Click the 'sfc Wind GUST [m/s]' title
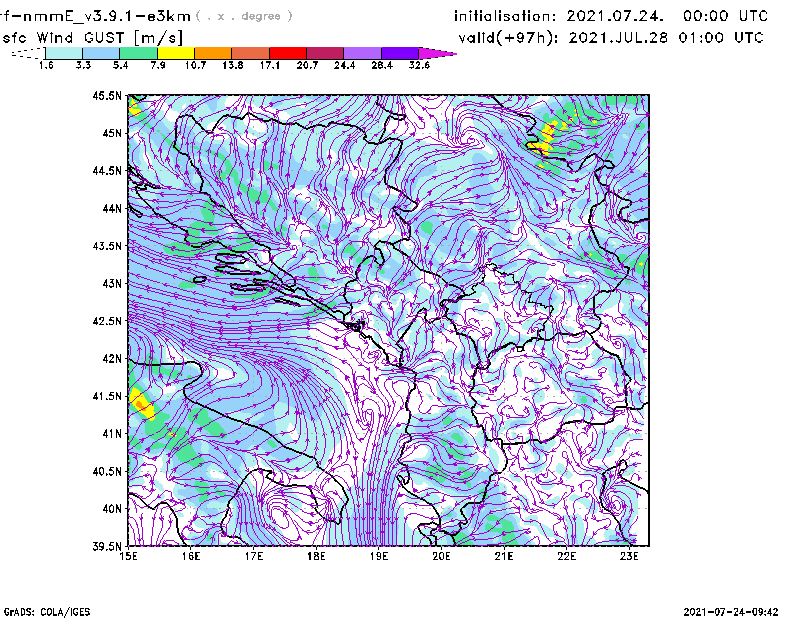 pos(92,38)
